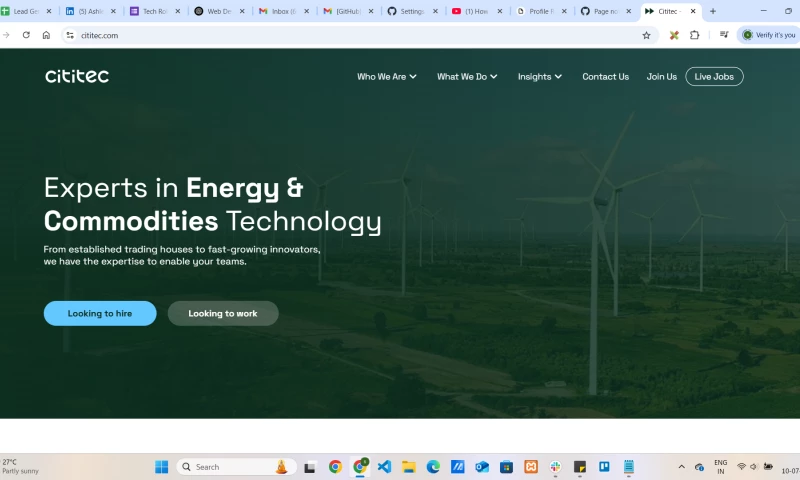Open a new browser tab with plus
Image resolution: width=800 pixels, height=480 pixels.
pos(713,11)
